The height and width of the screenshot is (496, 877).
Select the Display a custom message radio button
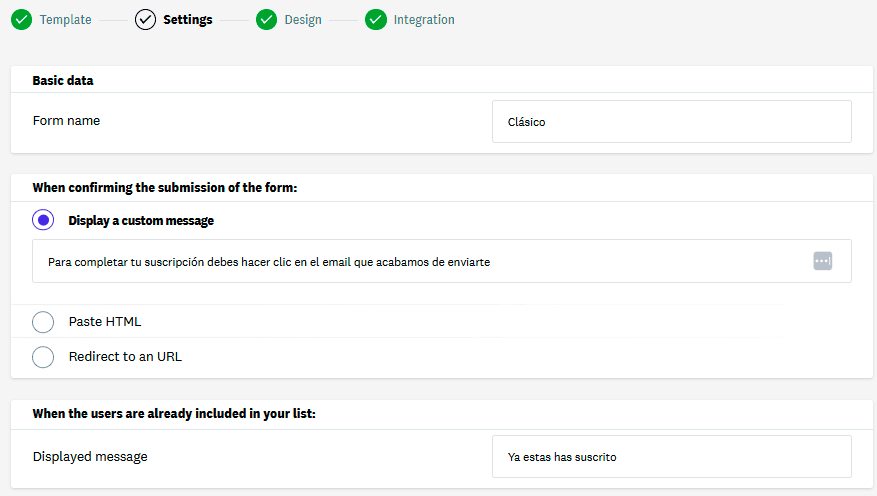(x=43, y=220)
